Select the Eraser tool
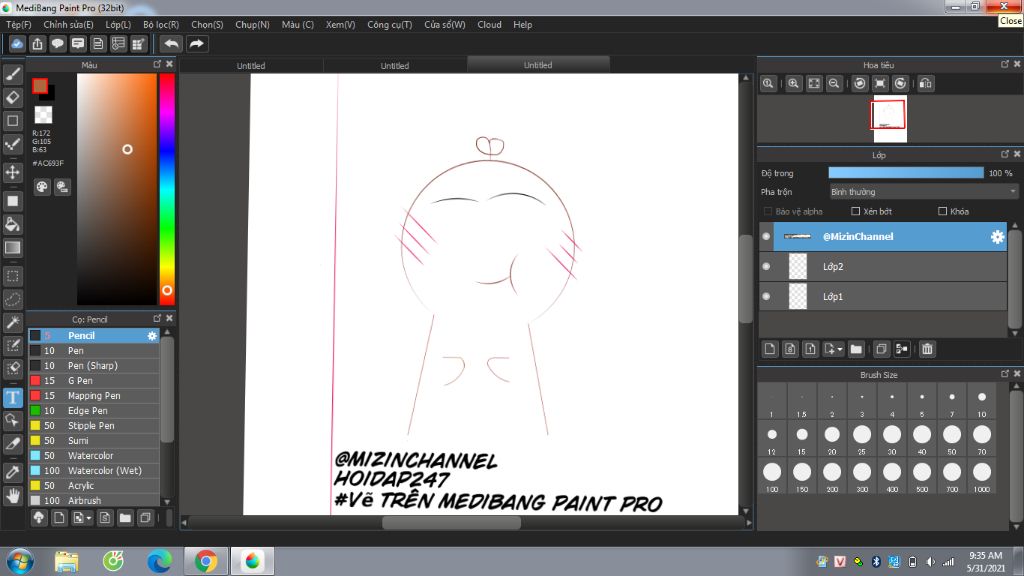Screen dimensions: 1024x576 click(12, 97)
